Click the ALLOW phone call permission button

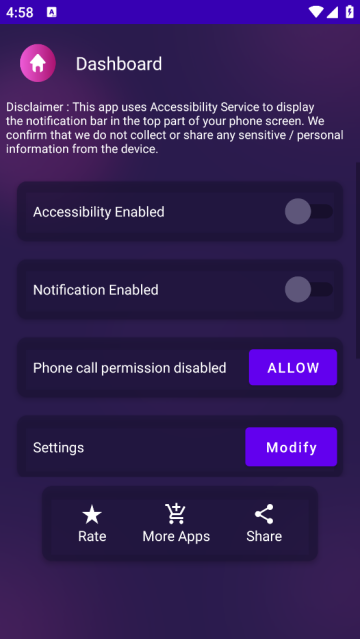[x=293, y=367]
